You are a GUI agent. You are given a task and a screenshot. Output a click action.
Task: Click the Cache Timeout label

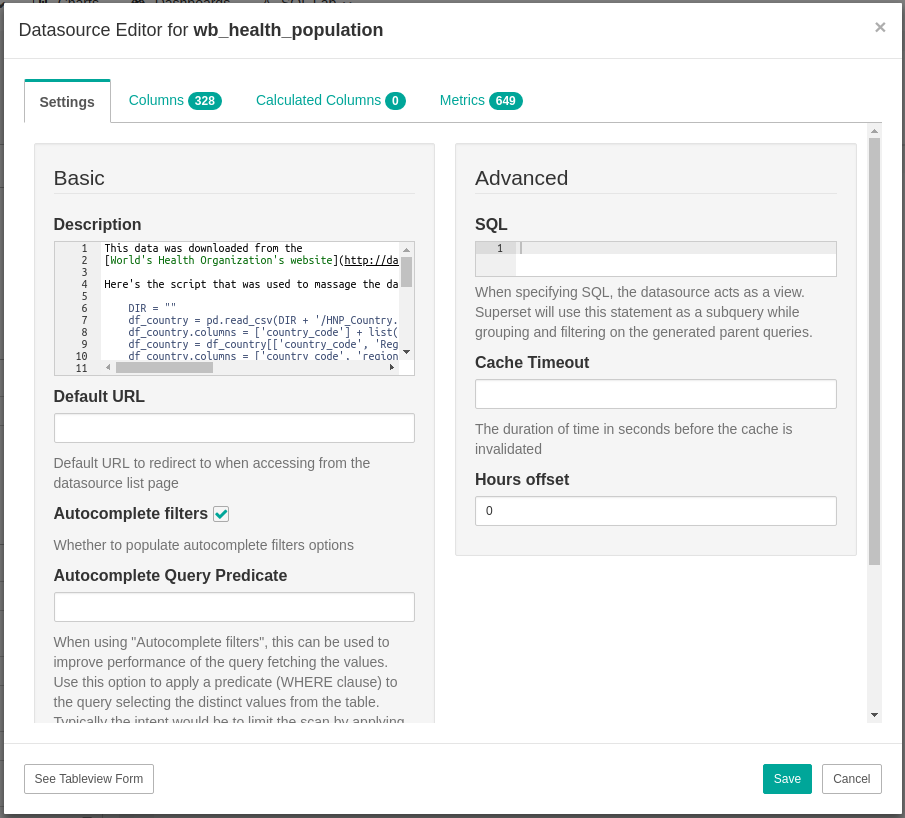[532, 362]
